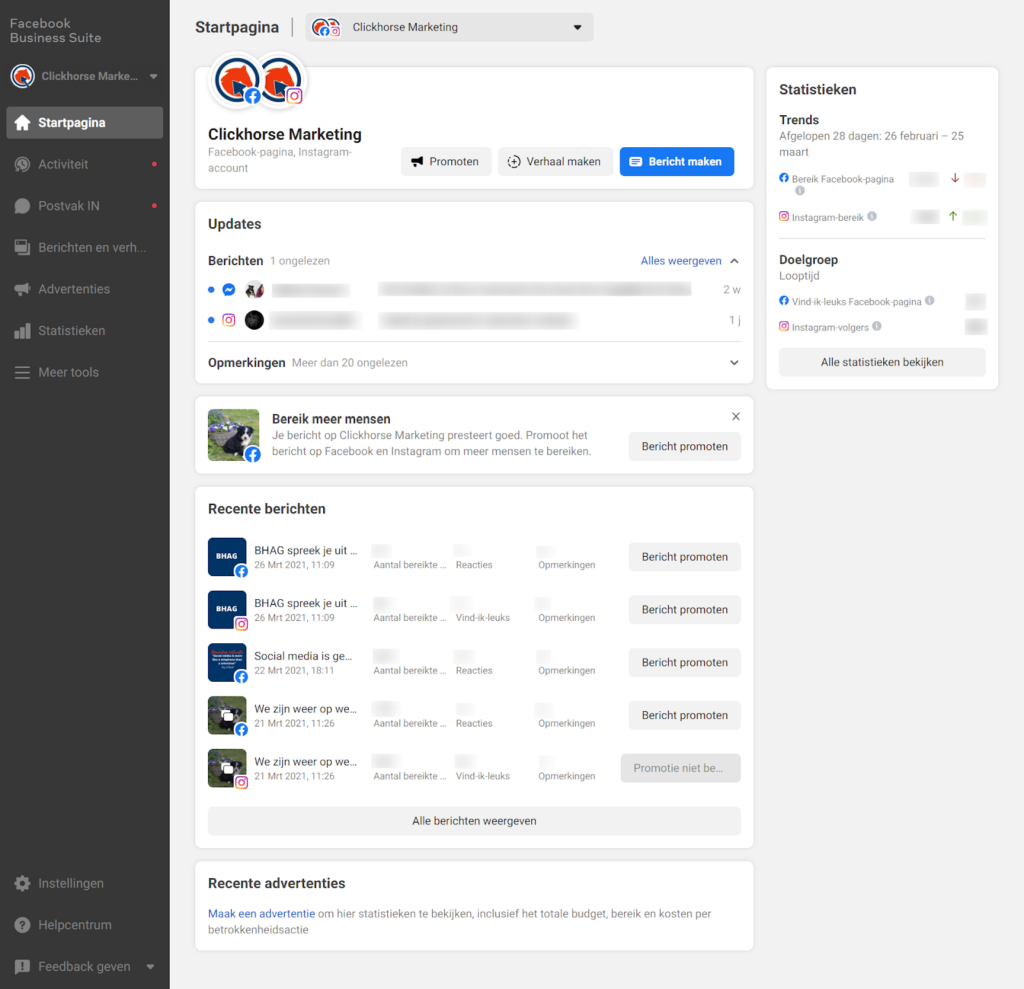Click the megaphone icon on Promoten button

tap(417, 161)
